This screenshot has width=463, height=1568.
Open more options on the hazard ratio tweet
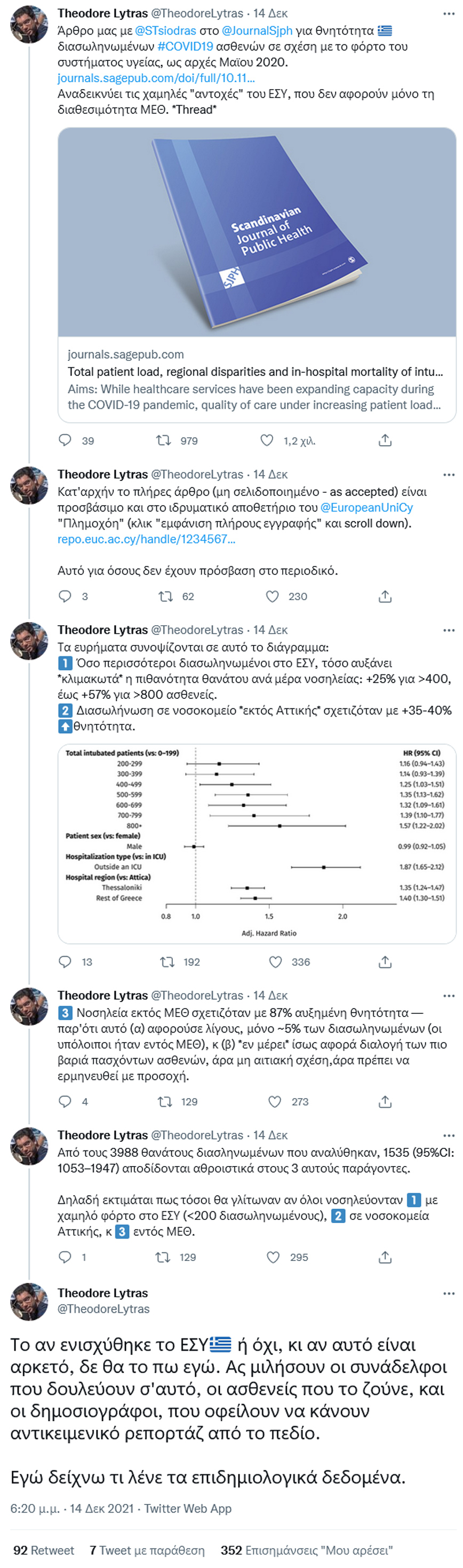pos(449,630)
